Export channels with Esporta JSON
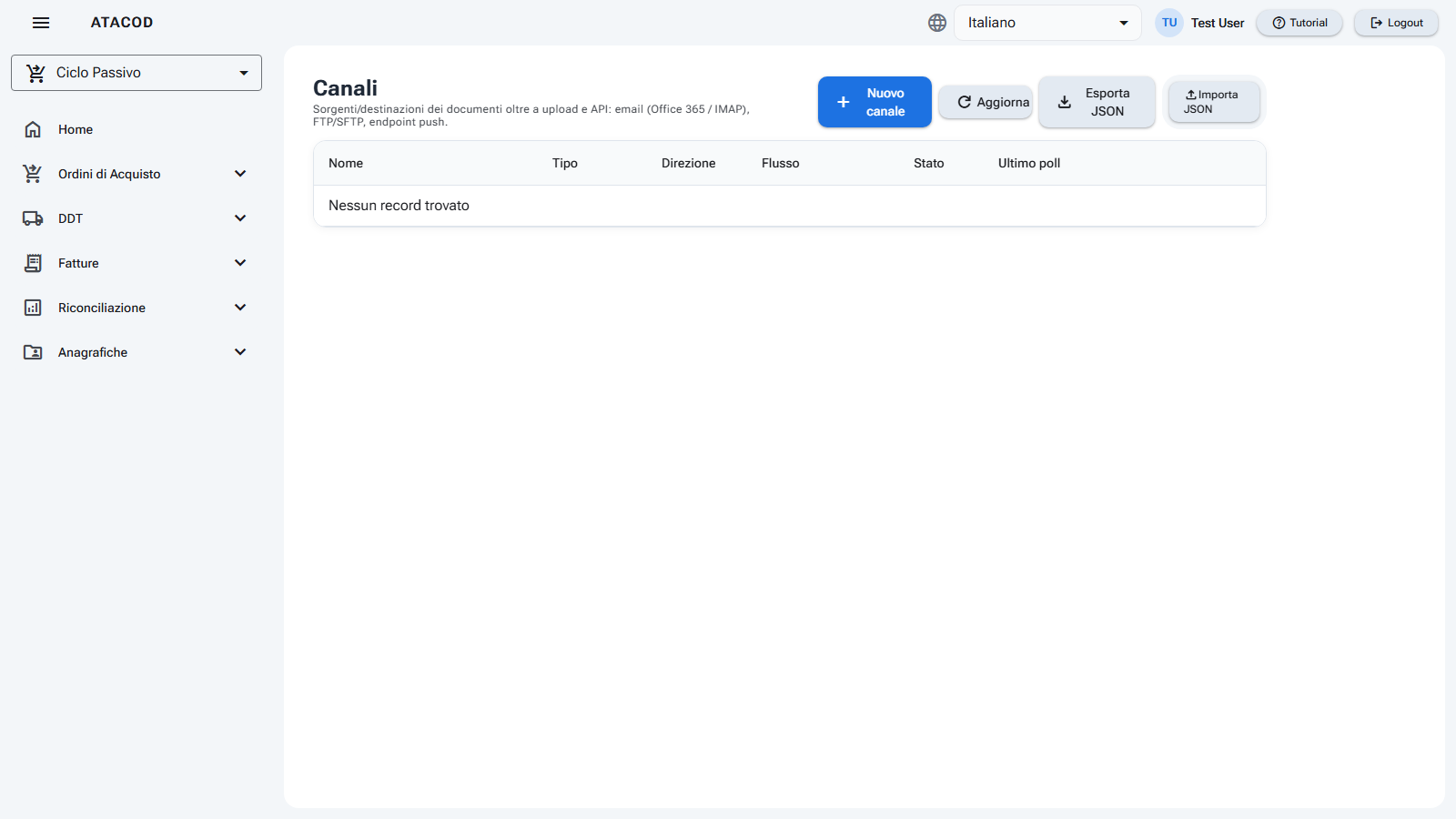1456x819 pixels. tap(1097, 102)
